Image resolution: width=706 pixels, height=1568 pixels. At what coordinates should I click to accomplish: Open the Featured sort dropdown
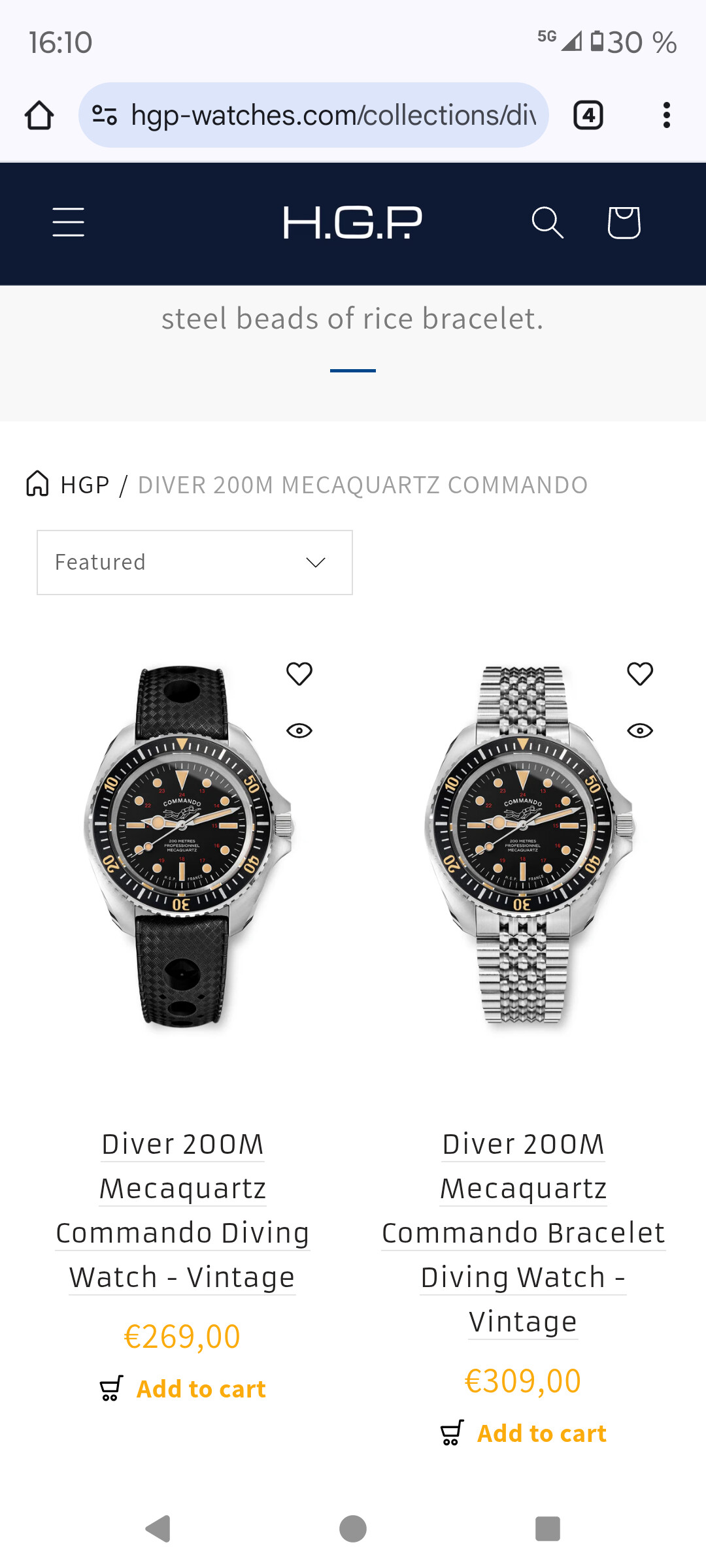pyautogui.click(x=195, y=563)
